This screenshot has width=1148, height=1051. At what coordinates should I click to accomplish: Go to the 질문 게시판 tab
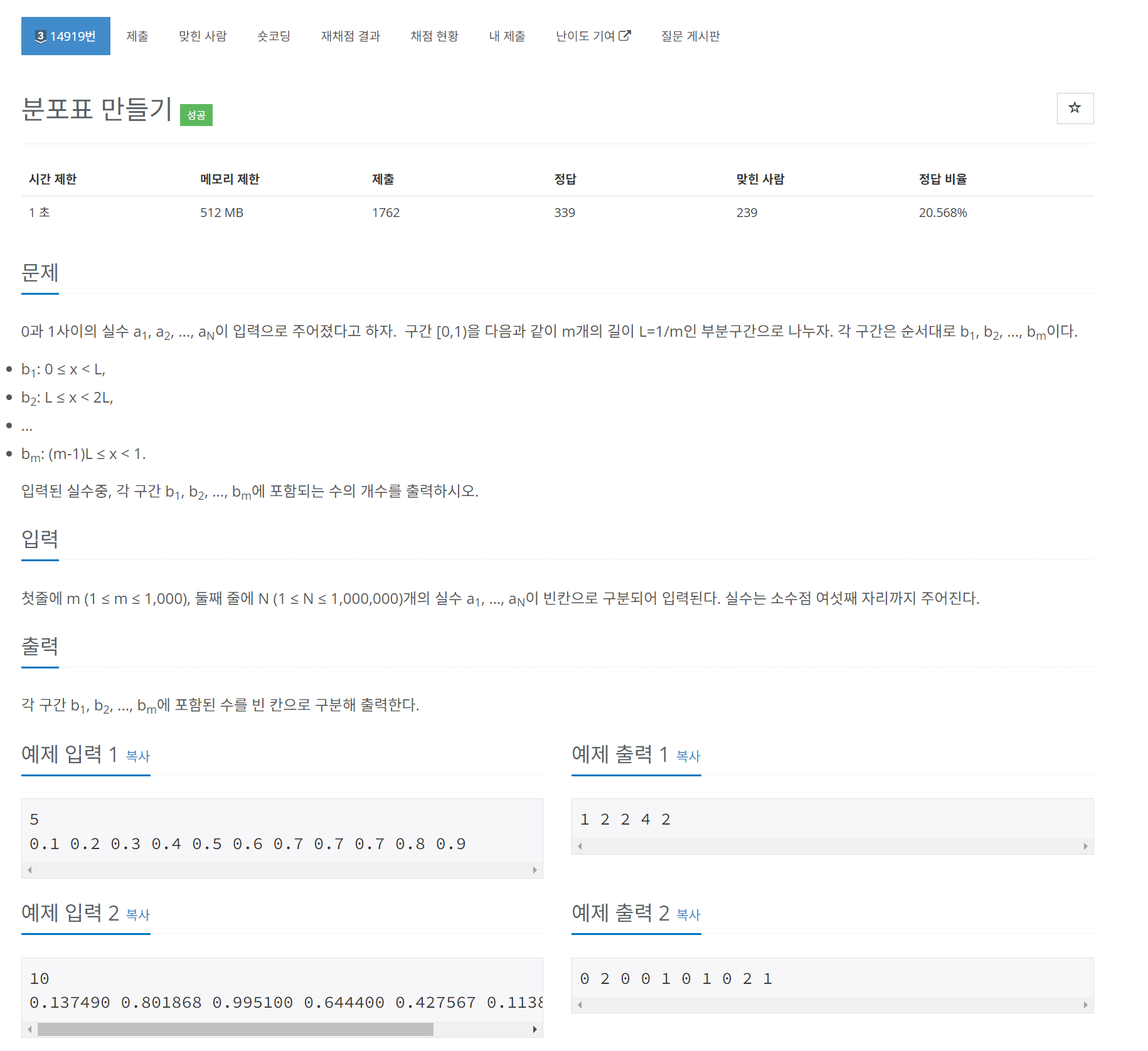click(x=690, y=36)
